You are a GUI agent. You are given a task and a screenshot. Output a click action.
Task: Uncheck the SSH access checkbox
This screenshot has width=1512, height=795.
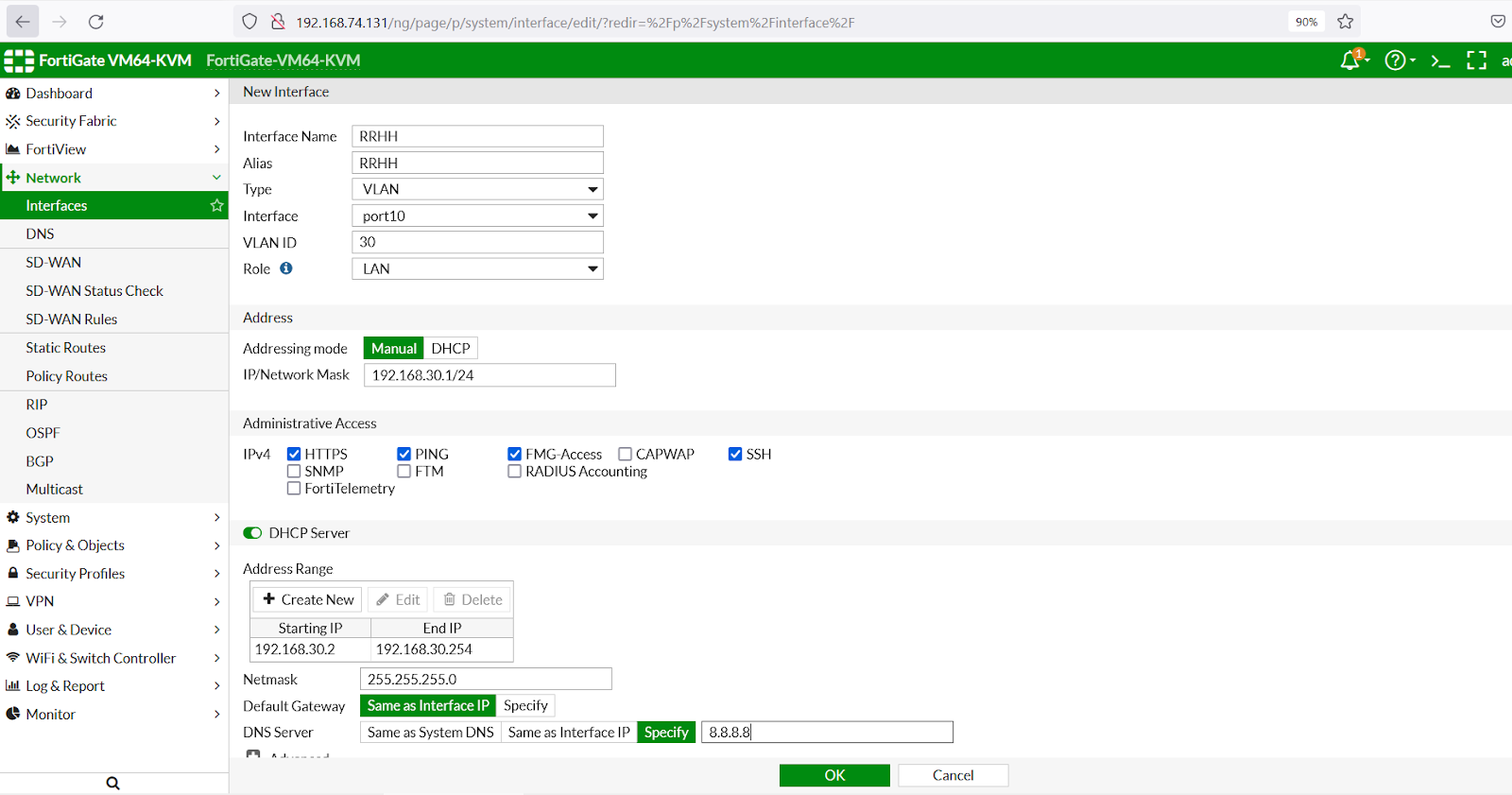[x=735, y=454]
